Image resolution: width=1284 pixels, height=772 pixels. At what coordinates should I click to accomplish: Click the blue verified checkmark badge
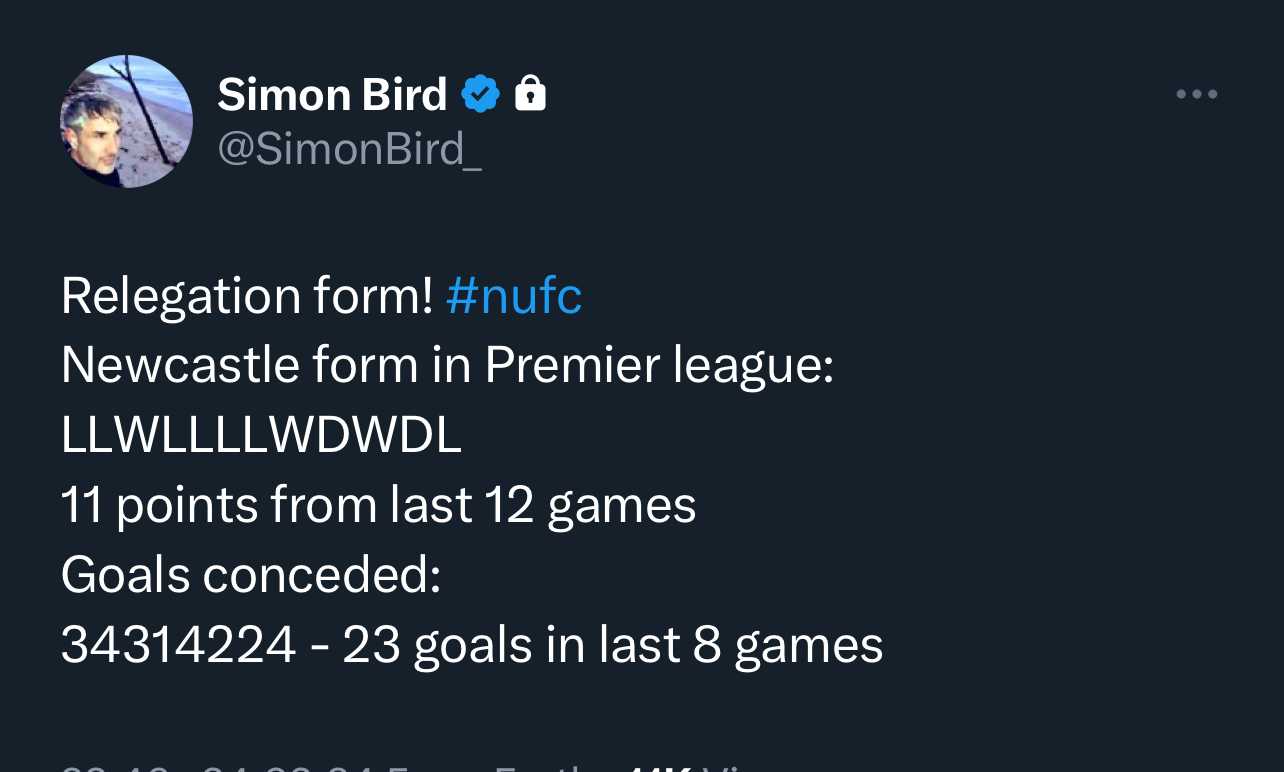coord(480,95)
